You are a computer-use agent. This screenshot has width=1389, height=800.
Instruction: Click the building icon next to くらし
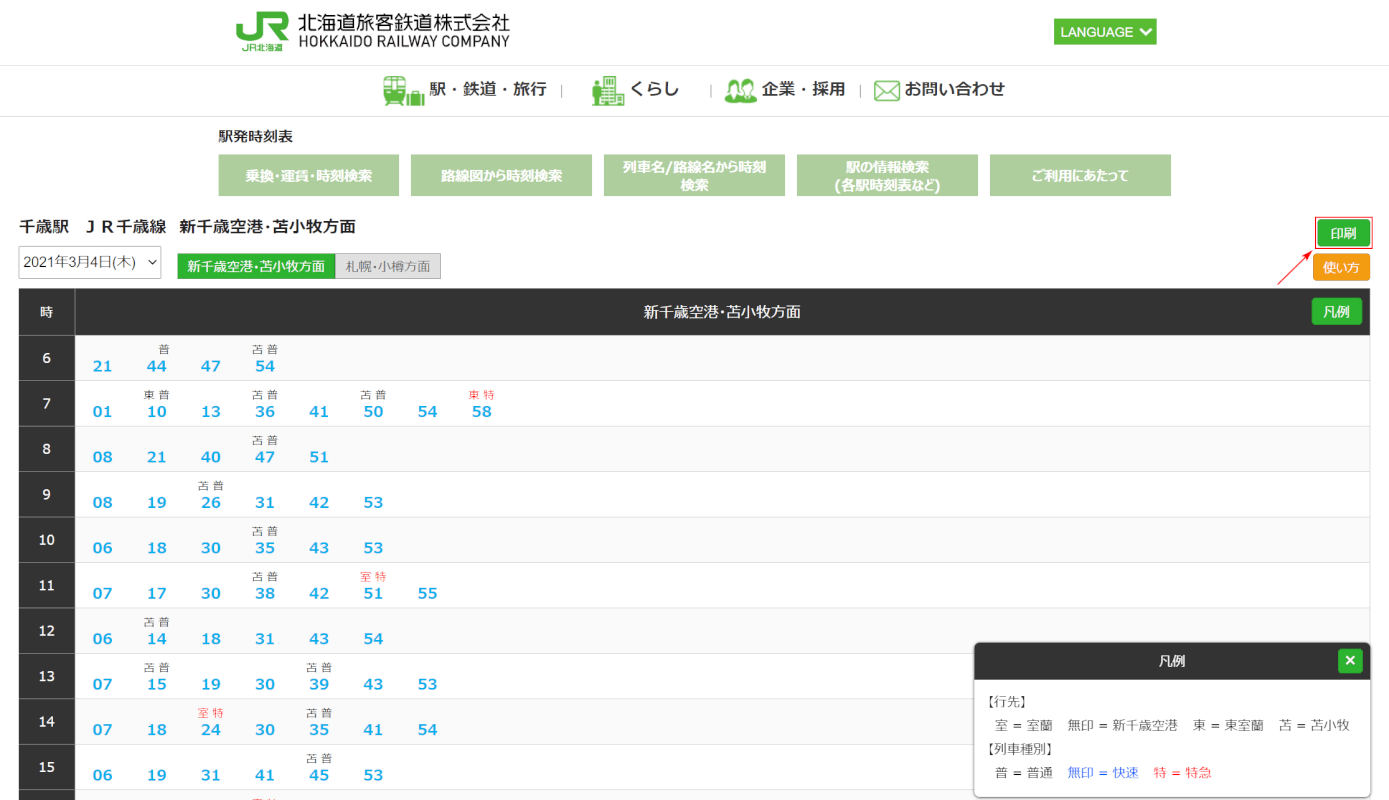coord(607,90)
